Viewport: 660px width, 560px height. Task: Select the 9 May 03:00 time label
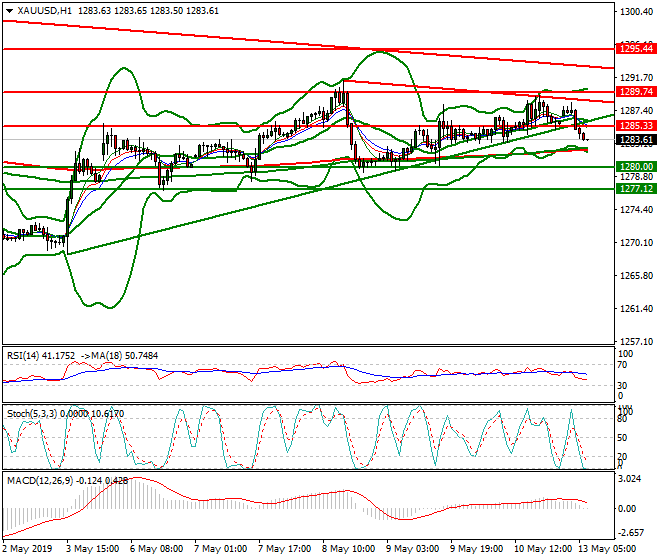[x=413, y=549]
